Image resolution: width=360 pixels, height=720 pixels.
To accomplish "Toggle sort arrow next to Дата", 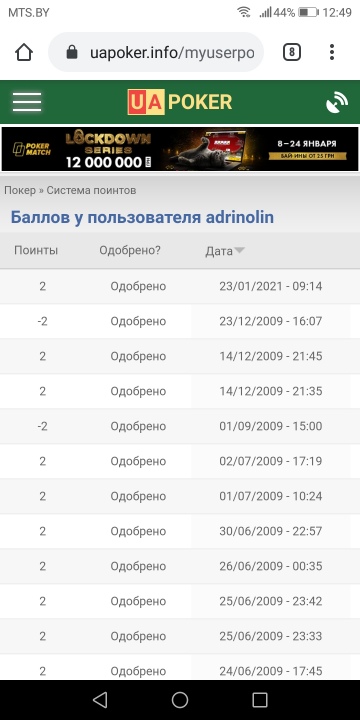I will pos(239,250).
